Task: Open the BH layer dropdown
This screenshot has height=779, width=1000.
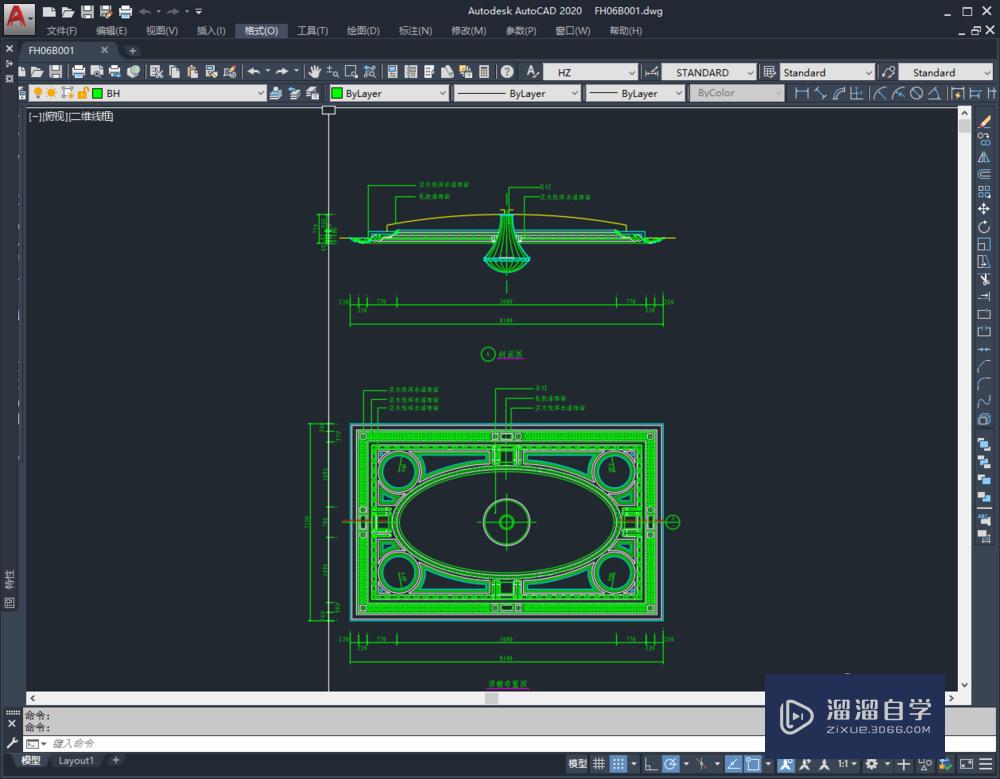Action: (x=261, y=92)
